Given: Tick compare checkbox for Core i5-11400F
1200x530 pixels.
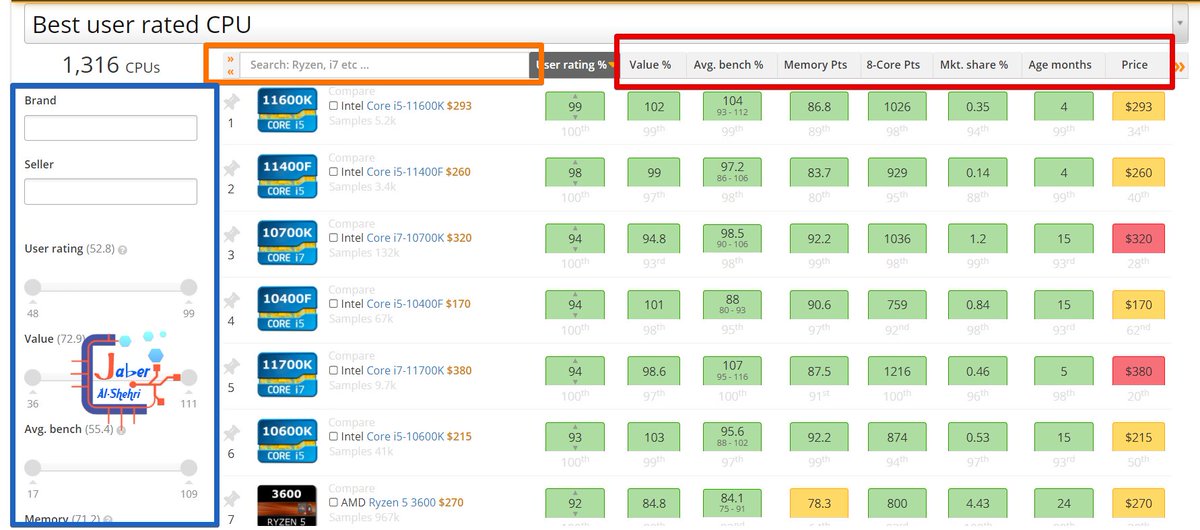Looking at the screenshot, I should pos(334,172).
